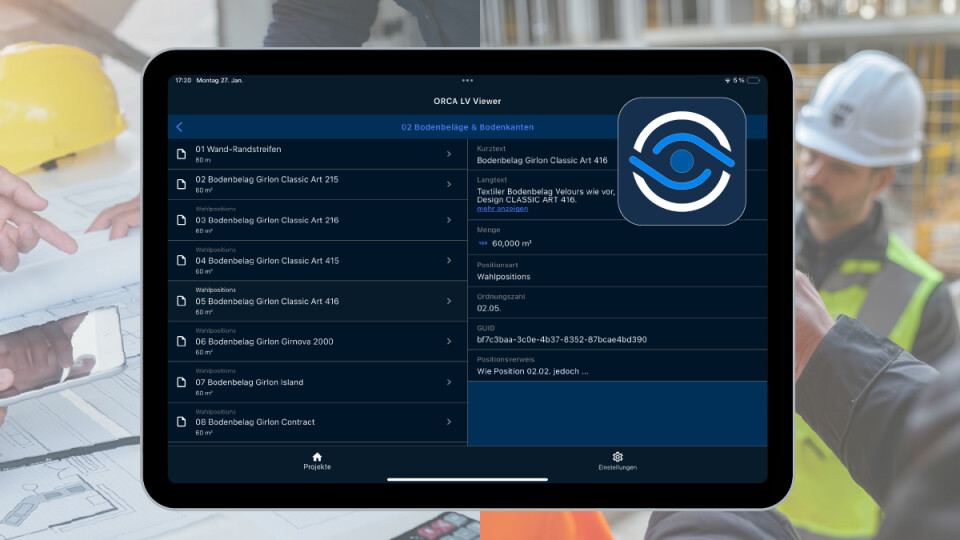Click the Kurztext value Bodenbelag Girlon Classic Art 416
Viewport: 960px width, 540px height.
click(542, 160)
